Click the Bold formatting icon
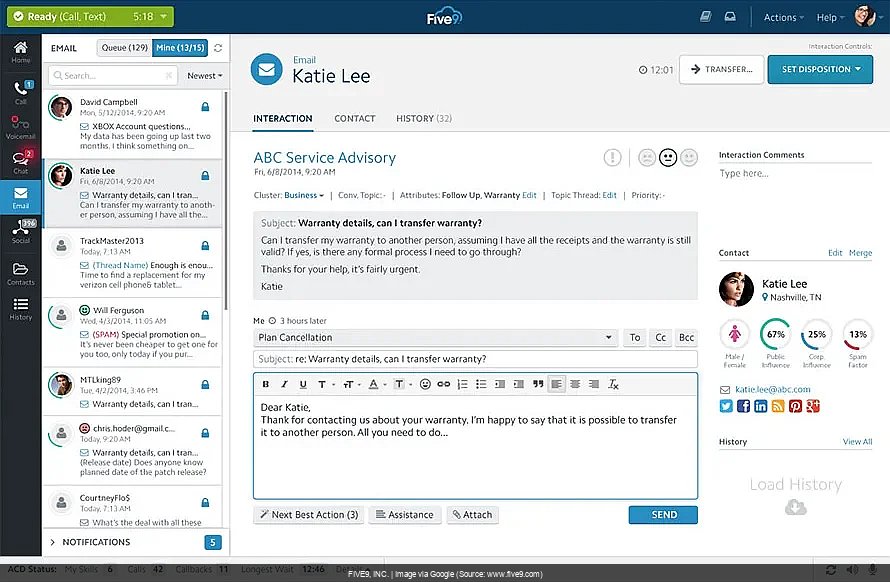Viewport: 890px width, 582px height. pyautogui.click(x=266, y=384)
